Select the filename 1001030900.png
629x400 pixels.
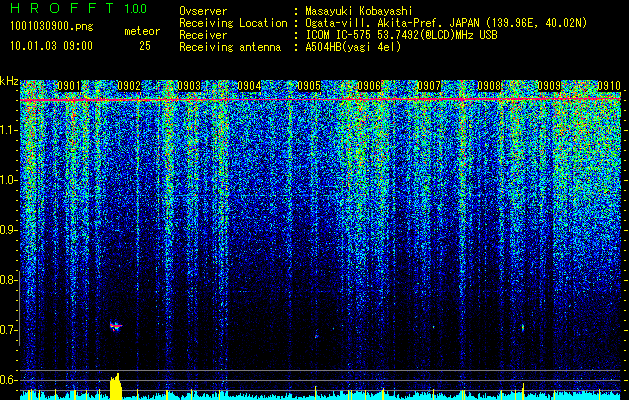52,27
